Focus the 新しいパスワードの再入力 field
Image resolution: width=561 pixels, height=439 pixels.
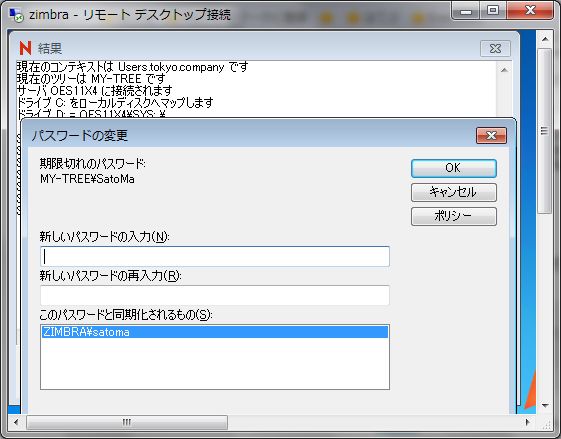pos(215,295)
